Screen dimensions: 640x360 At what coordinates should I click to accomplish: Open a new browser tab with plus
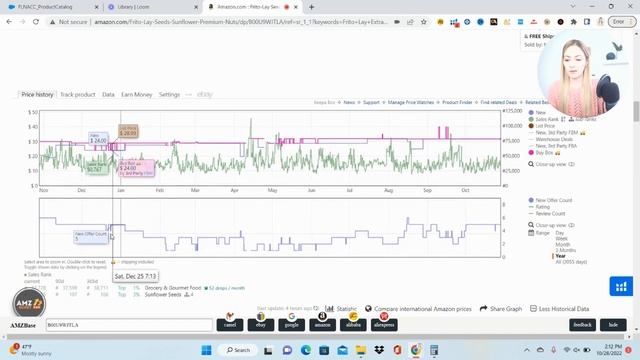coord(311,7)
